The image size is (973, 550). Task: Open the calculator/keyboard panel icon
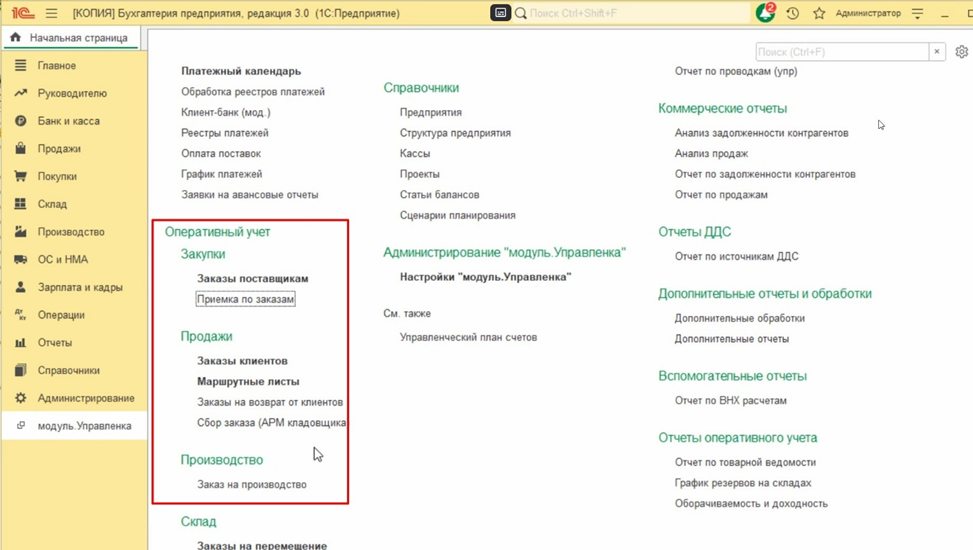(500, 13)
